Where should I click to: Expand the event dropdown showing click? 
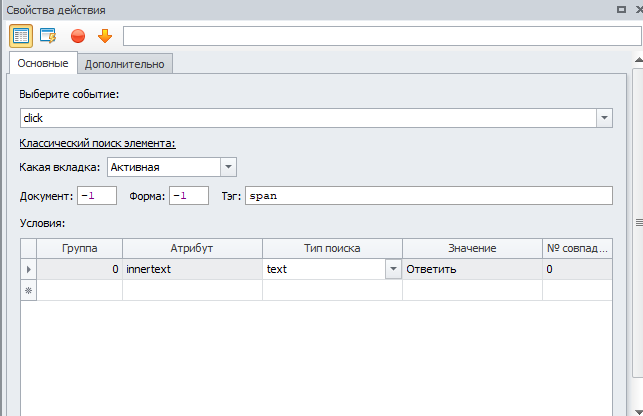click(x=604, y=118)
